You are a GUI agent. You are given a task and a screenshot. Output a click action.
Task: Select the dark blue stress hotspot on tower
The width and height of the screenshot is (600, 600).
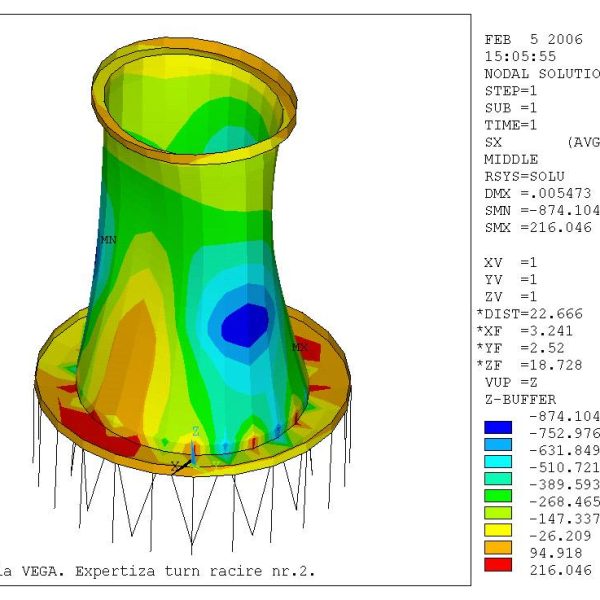(x=243, y=325)
